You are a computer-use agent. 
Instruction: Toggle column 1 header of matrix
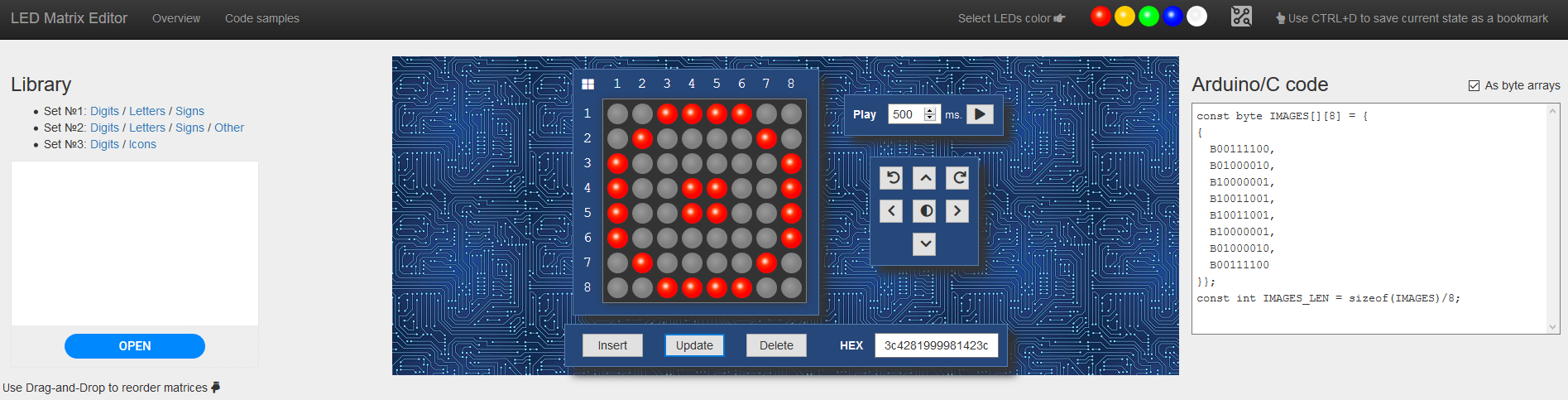point(617,84)
